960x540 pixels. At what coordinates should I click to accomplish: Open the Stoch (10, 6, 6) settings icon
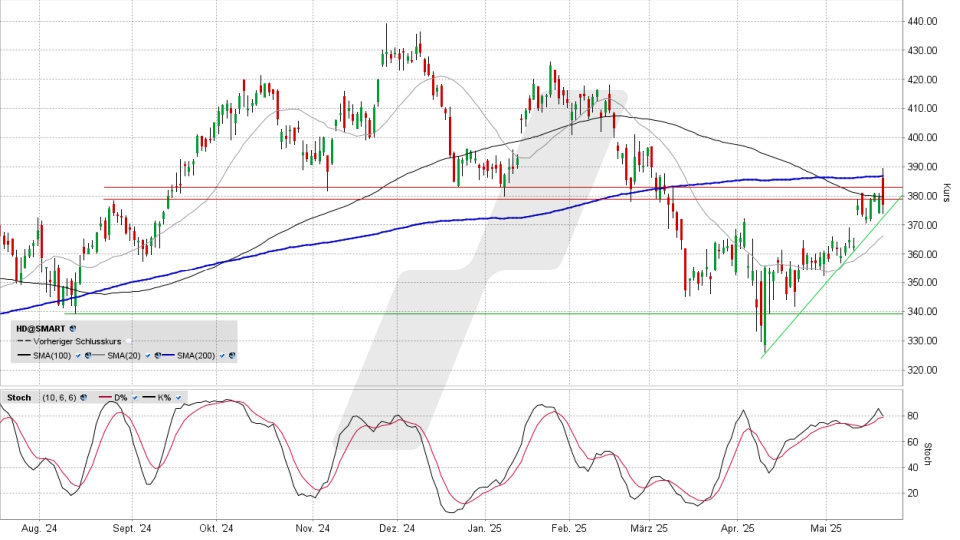(83, 397)
